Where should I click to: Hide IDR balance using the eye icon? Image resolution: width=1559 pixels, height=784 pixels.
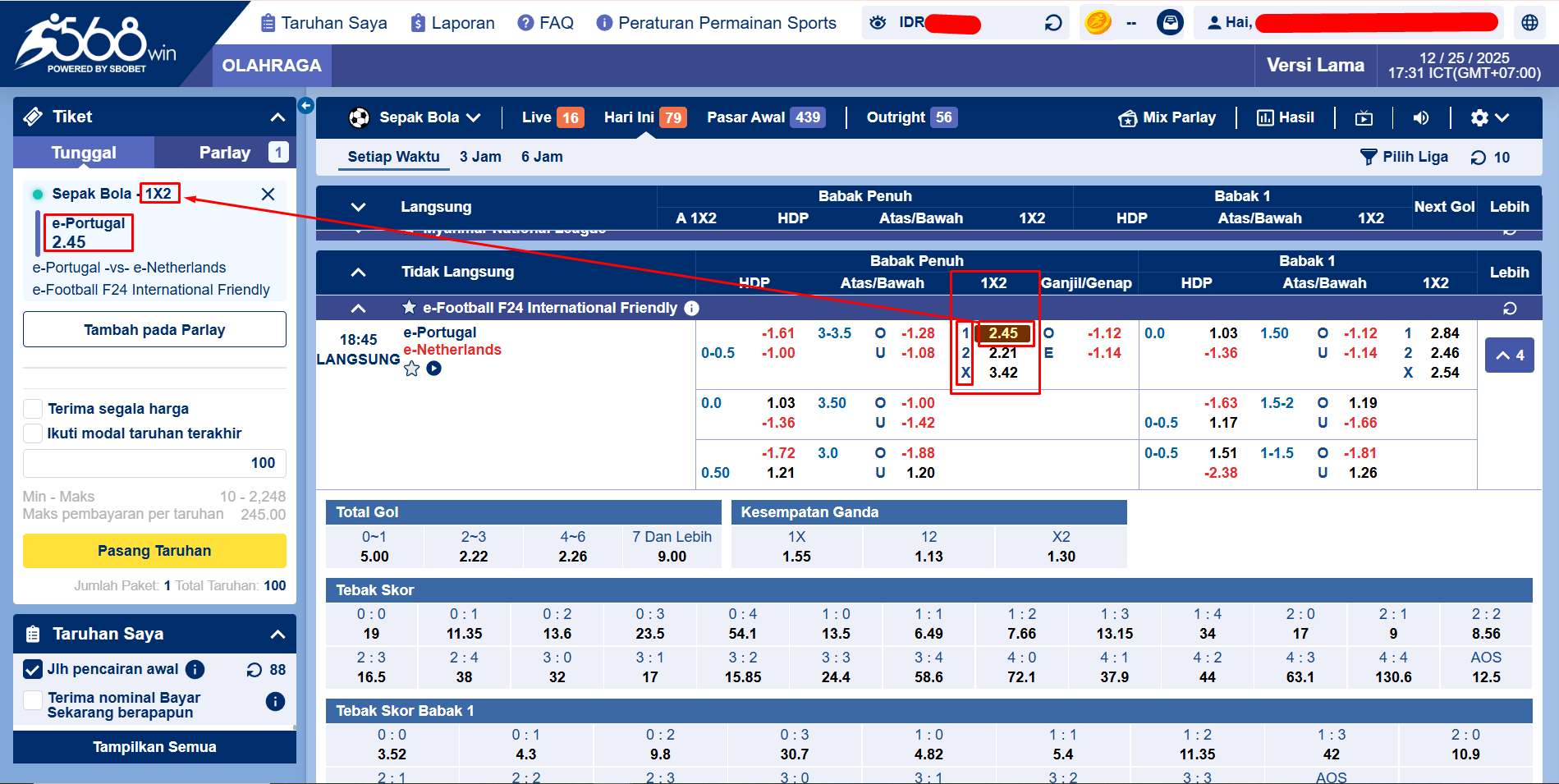coord(877,23)
